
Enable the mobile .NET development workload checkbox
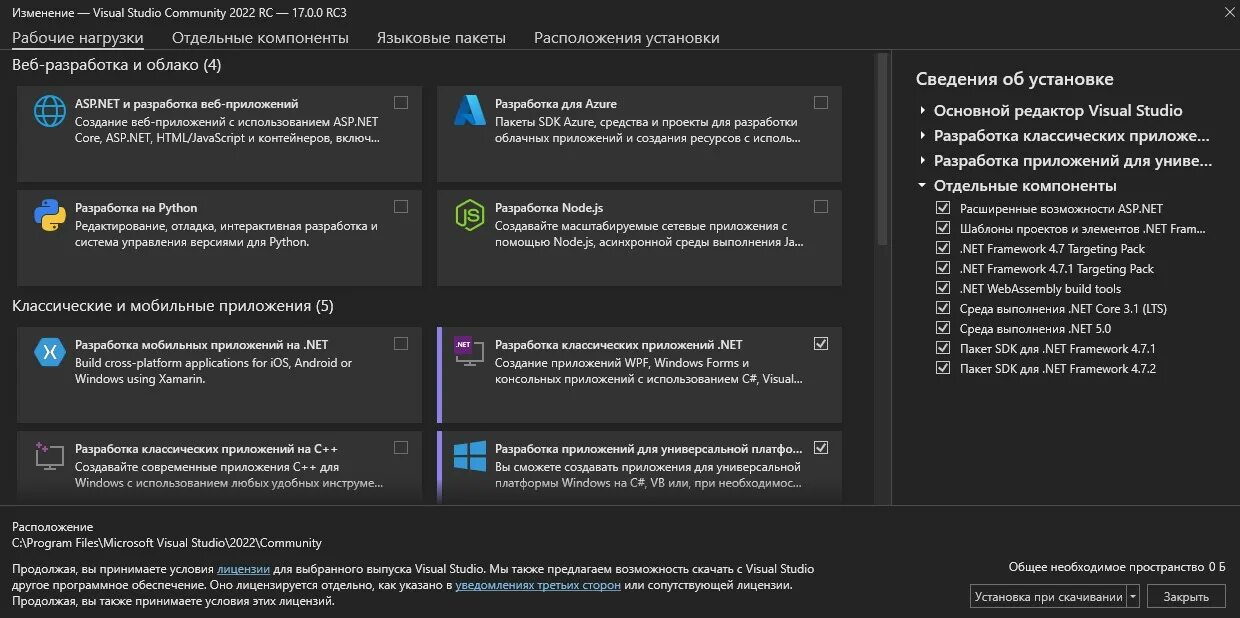point(401,343)
